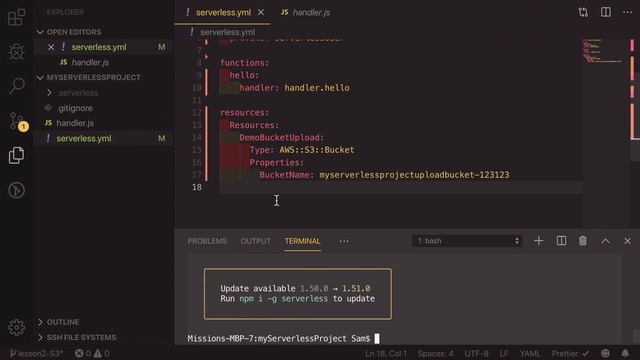The image size is (640, 360).
Task: Switch to the Output panel tab
Action: point(256,241)
